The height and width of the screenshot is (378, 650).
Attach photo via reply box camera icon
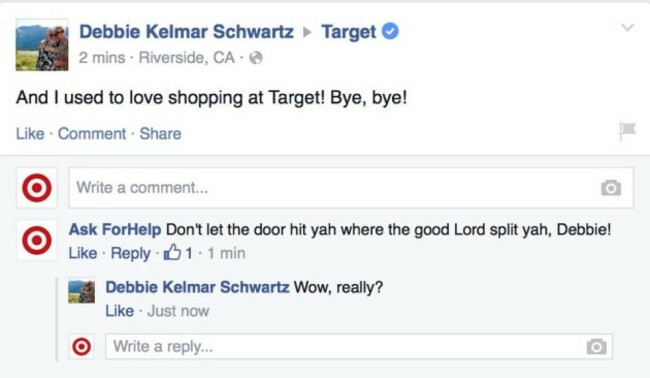(597, 346)
